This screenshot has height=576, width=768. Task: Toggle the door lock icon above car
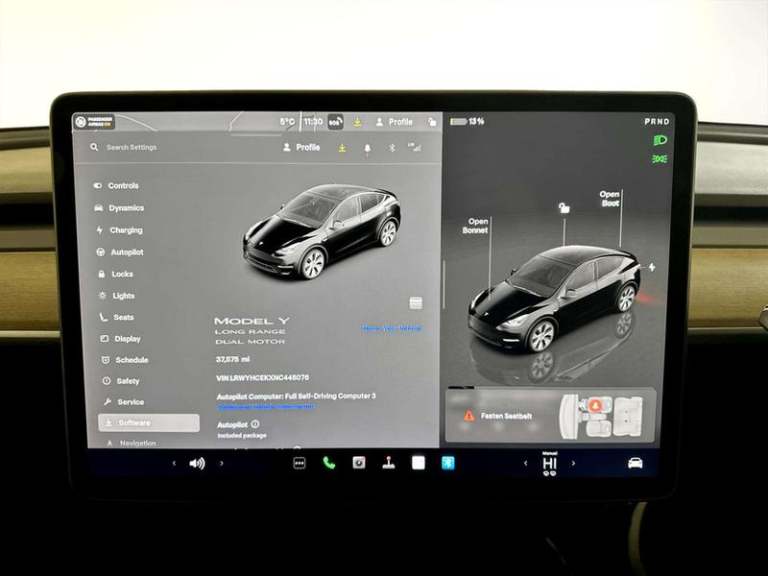565,208
